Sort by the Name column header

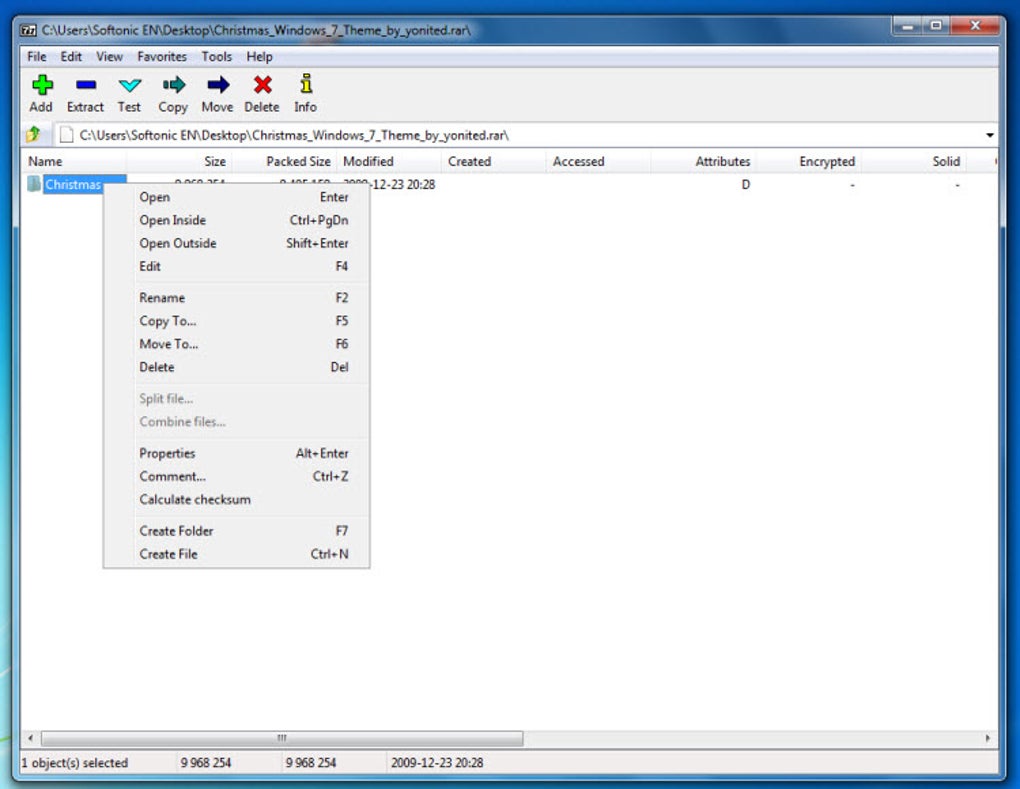(45, 161)
